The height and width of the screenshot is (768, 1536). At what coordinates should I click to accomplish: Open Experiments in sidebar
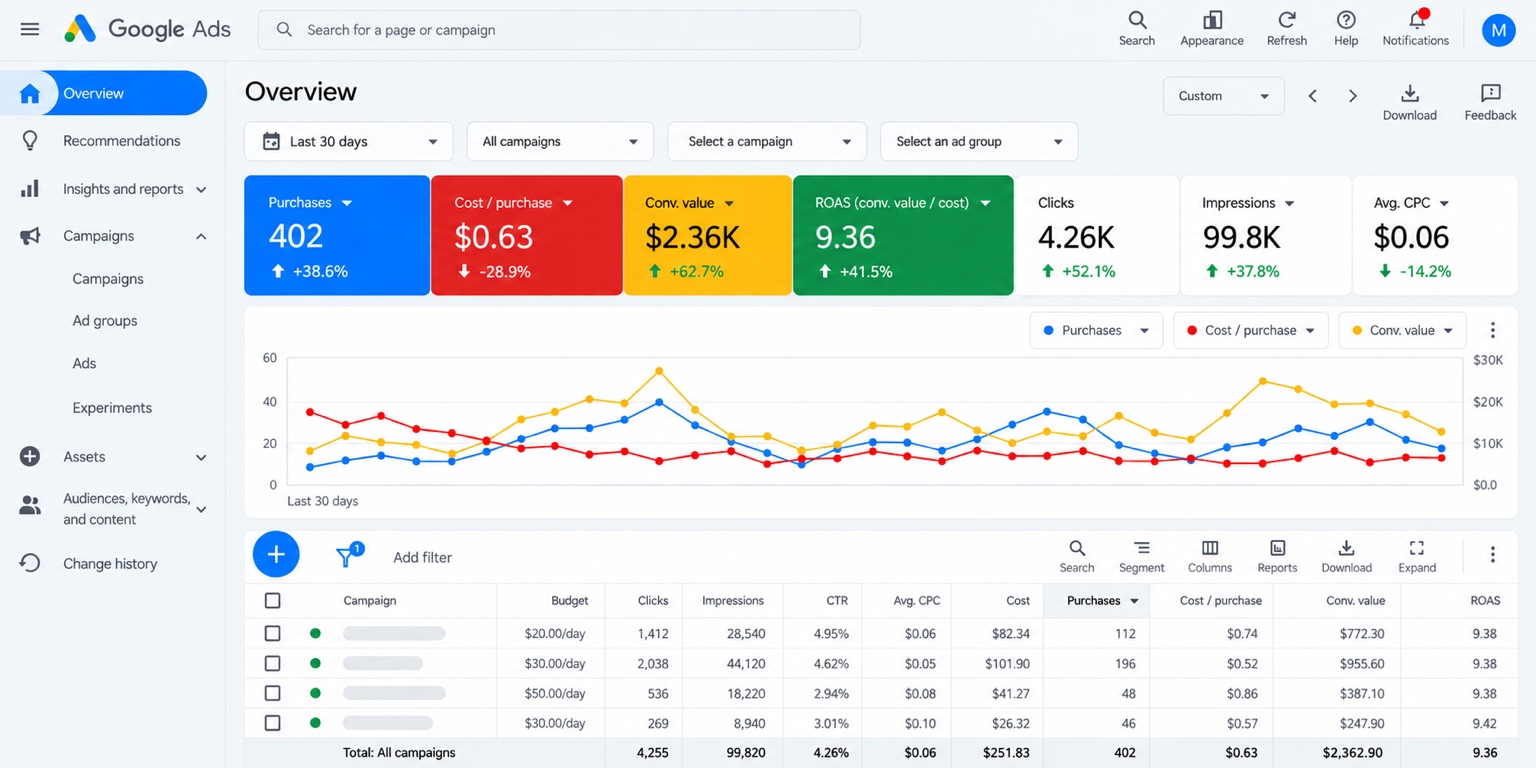click(x=112, y=408)
